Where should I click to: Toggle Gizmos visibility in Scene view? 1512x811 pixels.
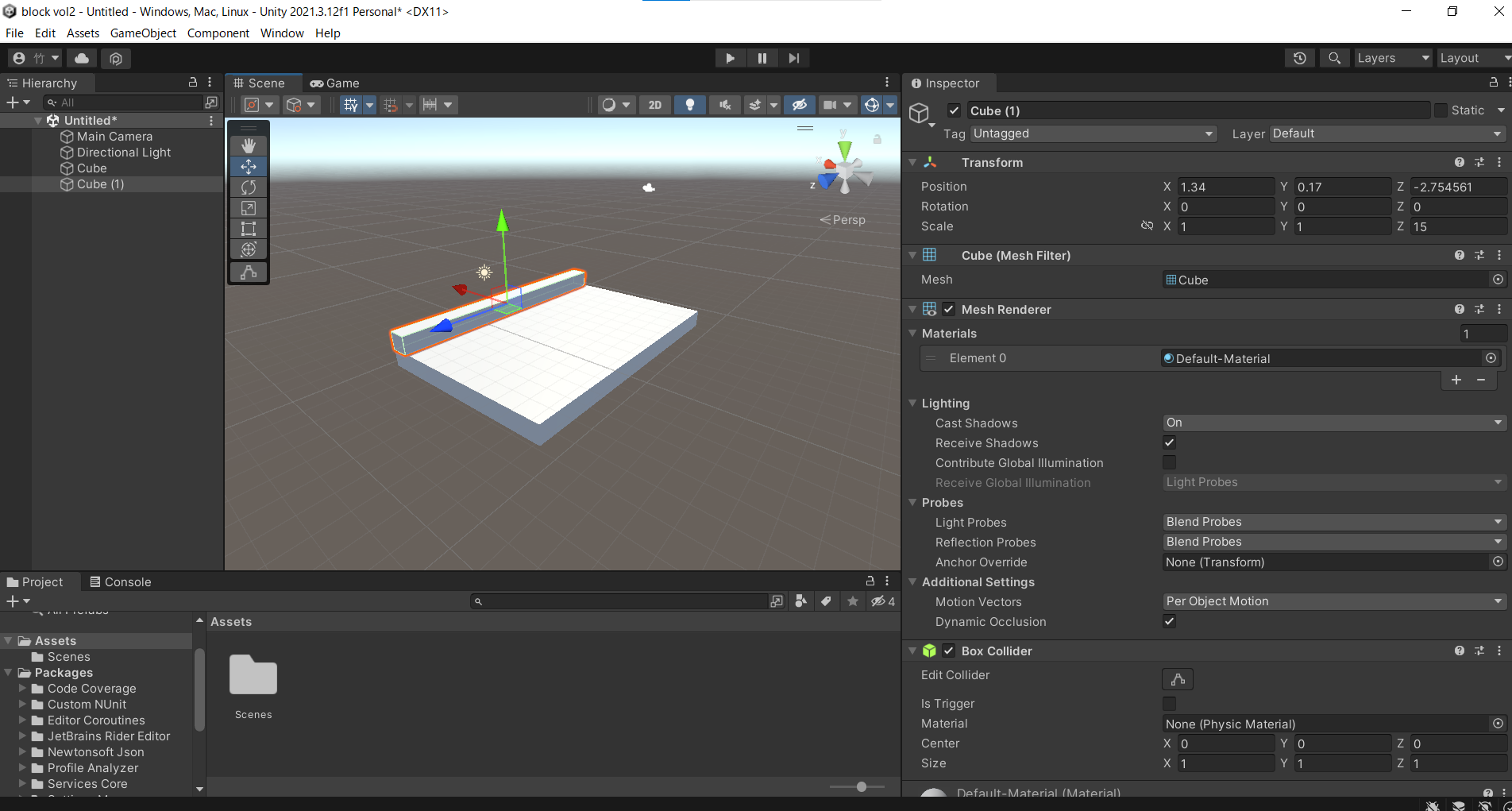(x=872, y=105)
